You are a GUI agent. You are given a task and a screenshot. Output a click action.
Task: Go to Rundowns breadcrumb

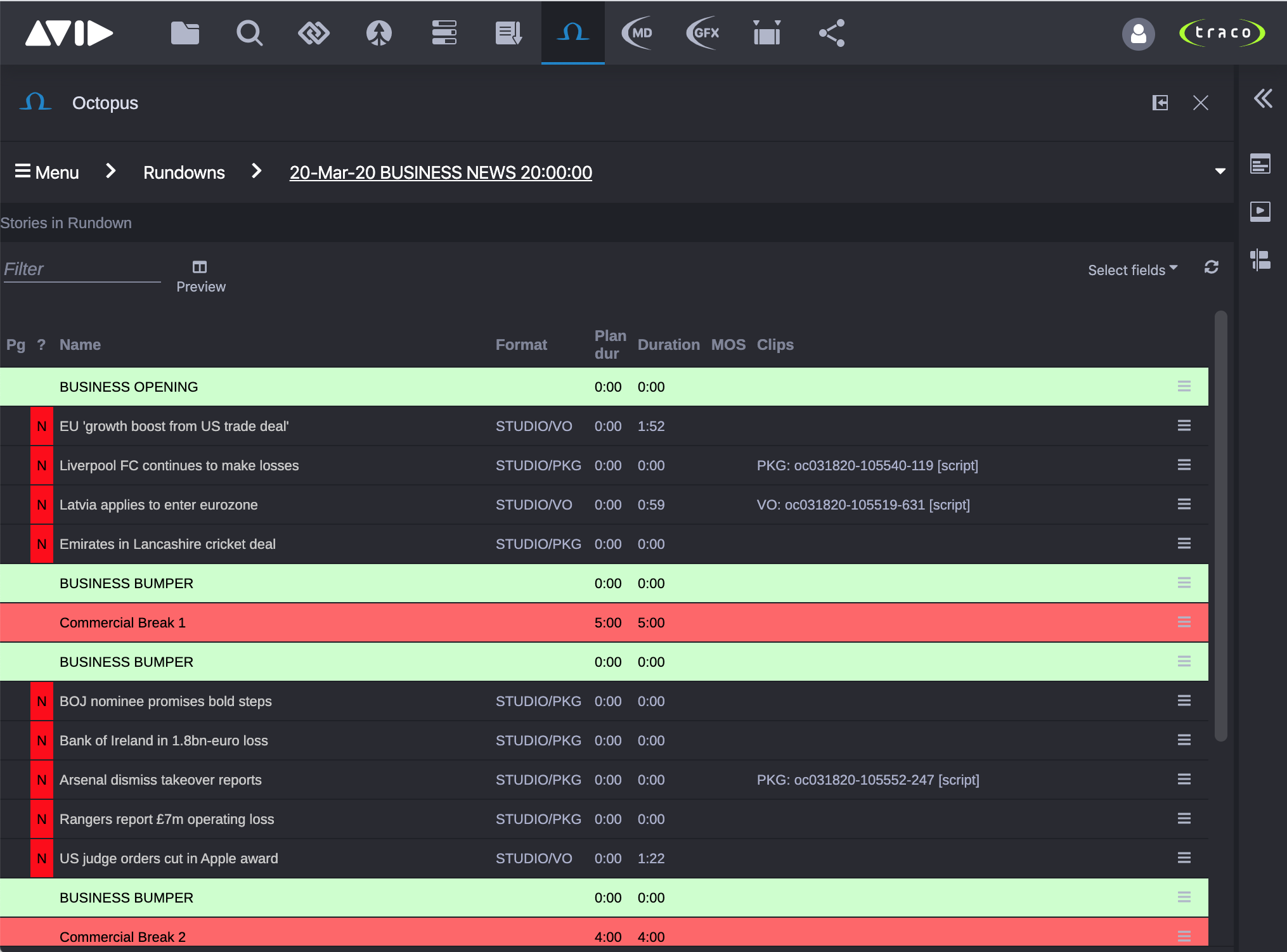pos(184,172)
